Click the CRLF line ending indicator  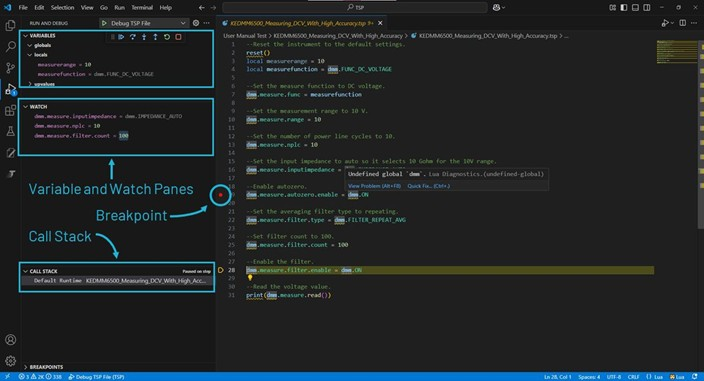633,377
